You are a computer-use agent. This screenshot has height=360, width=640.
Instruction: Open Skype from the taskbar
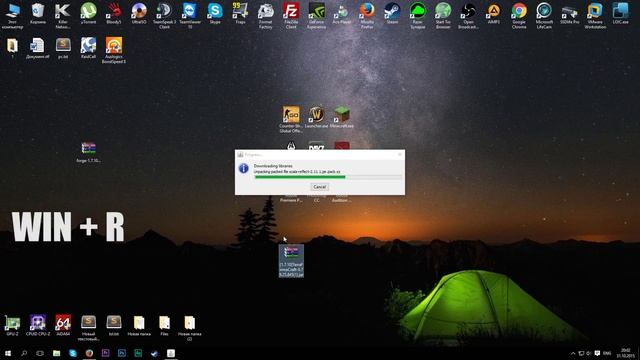[73, 353]
